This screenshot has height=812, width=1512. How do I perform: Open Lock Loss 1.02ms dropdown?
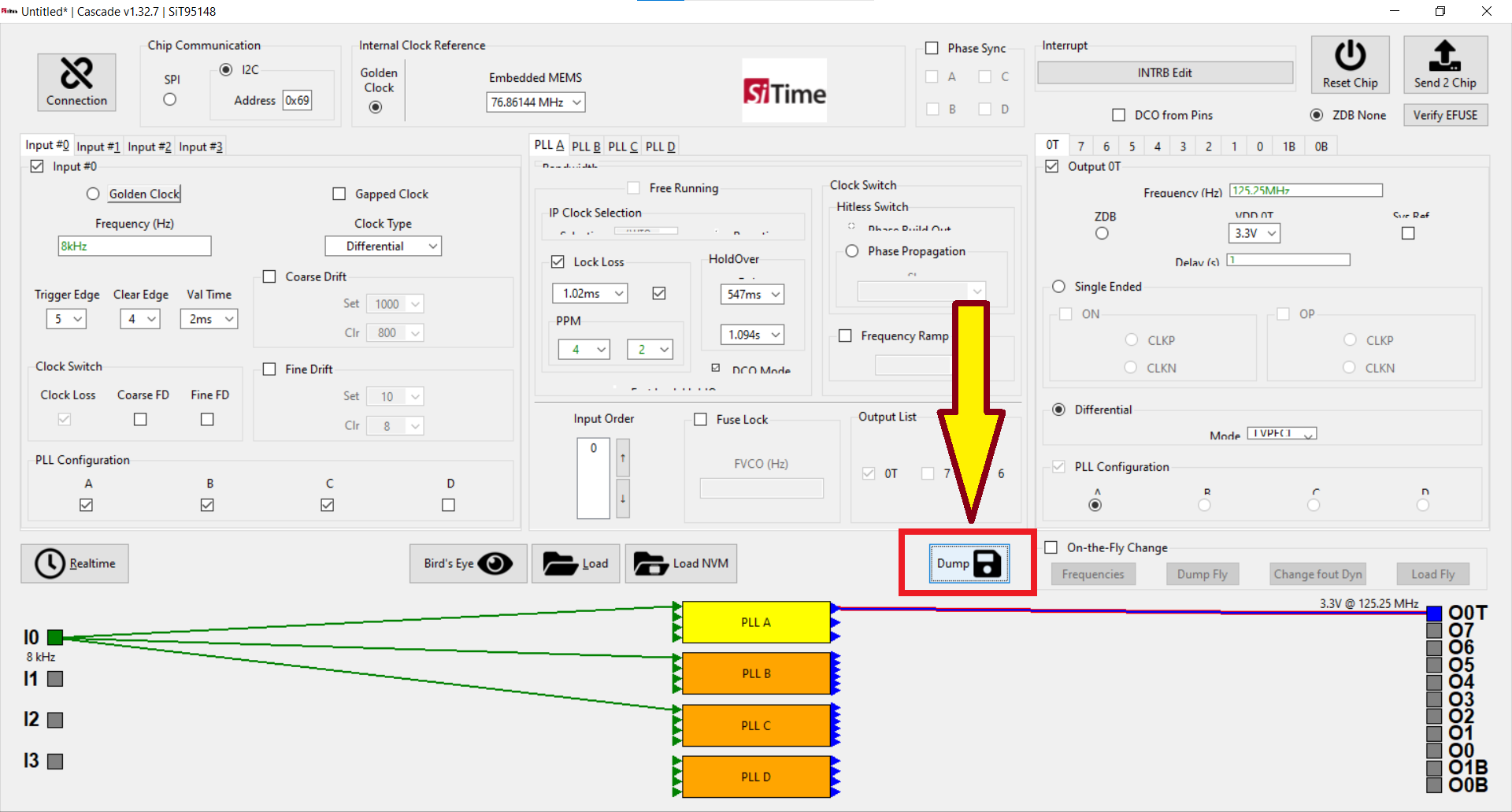[590, 294]
